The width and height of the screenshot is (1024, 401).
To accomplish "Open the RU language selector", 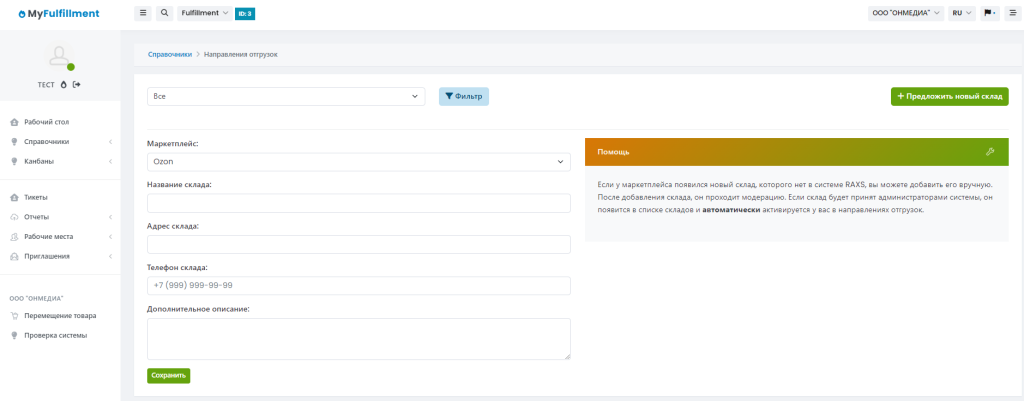I will [x=961, y=13].
